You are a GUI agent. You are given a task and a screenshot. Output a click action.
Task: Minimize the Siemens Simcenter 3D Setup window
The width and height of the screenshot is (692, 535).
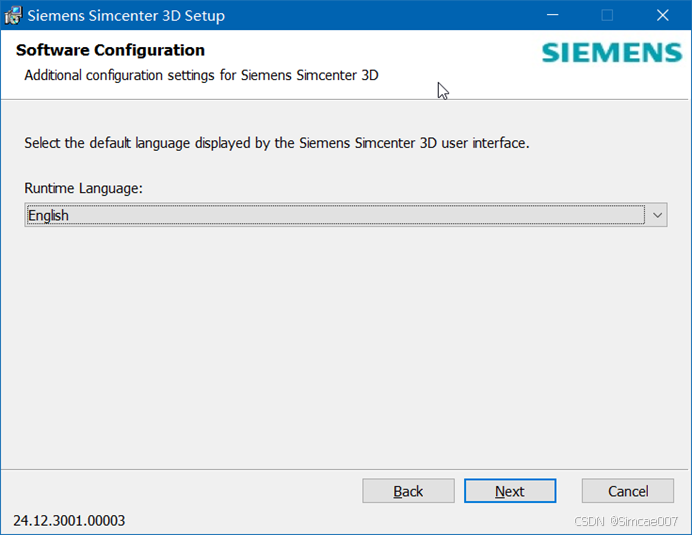click(553, 15)
